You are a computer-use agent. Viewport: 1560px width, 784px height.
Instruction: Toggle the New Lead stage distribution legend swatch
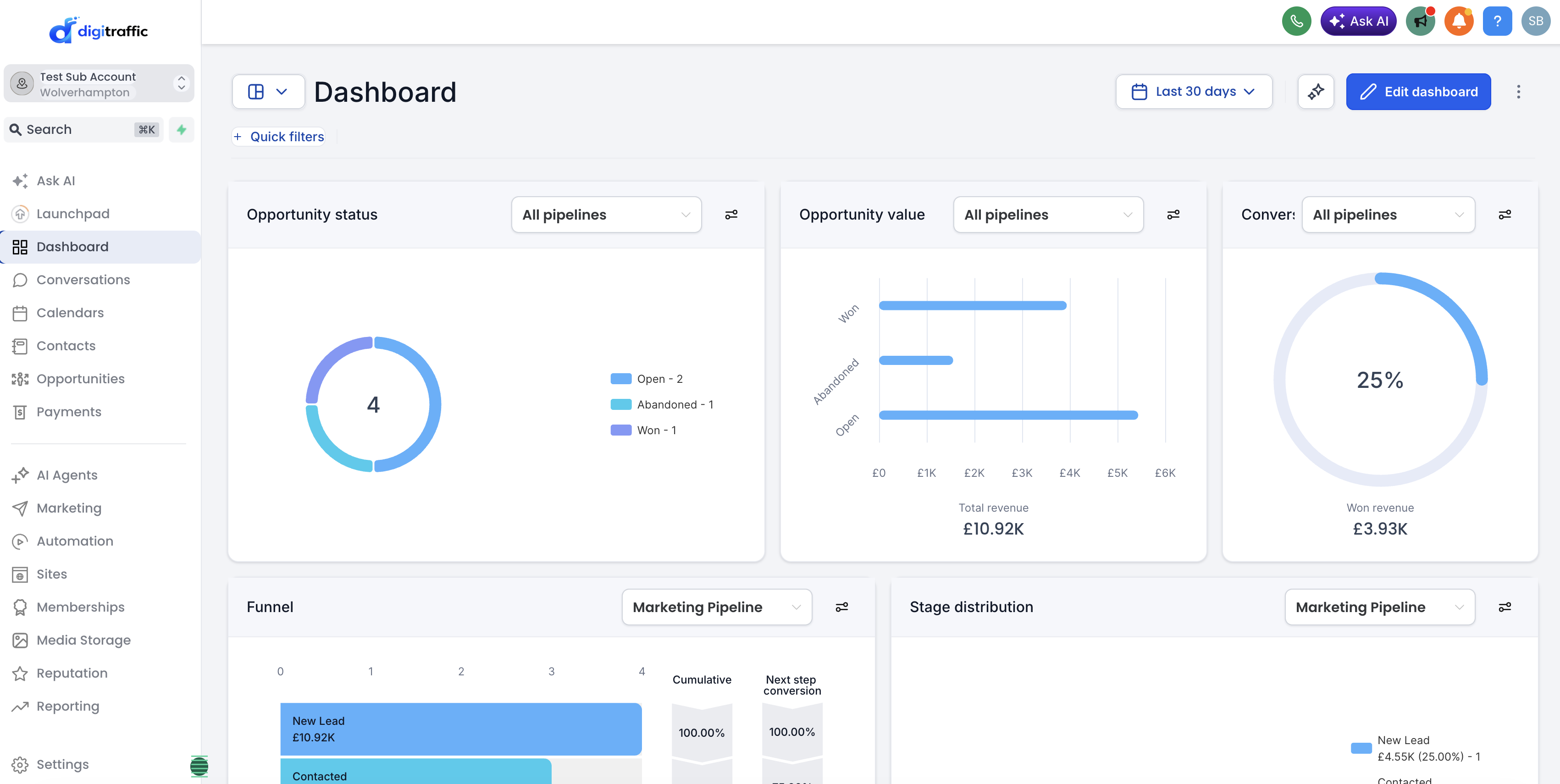pos(1361,748)
